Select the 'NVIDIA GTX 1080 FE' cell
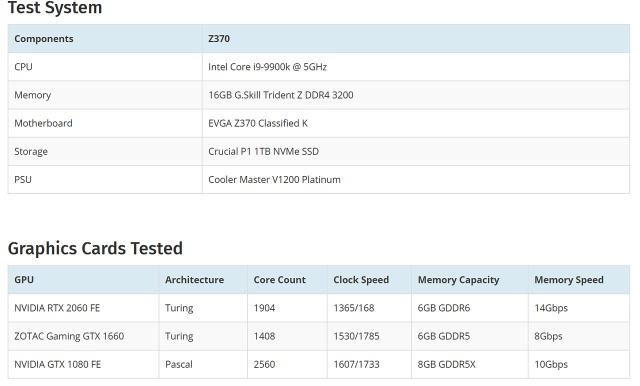640x386 pixels. point(58,364)
